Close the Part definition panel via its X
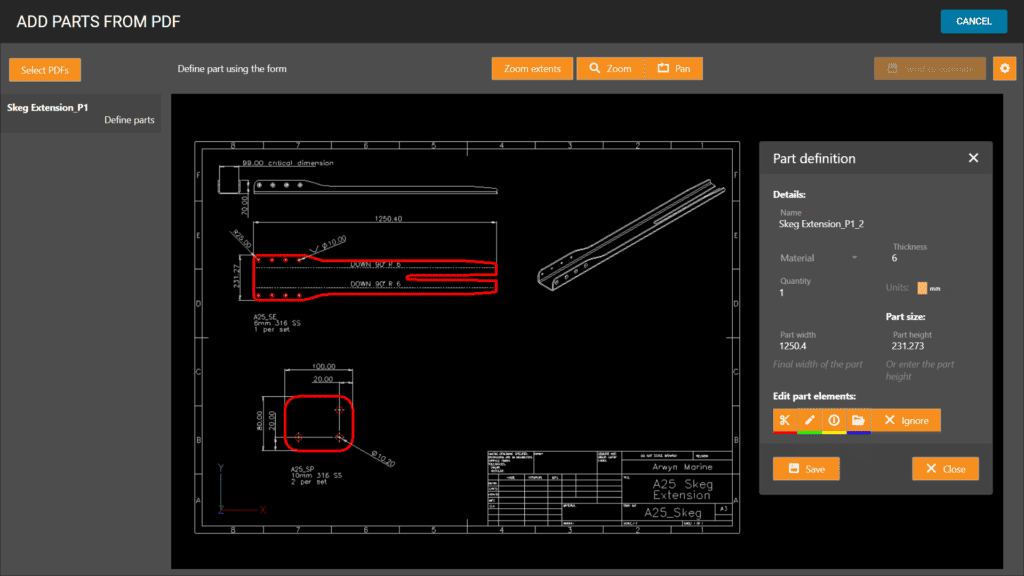The image size is (1024, 576). tap(973, 157)
